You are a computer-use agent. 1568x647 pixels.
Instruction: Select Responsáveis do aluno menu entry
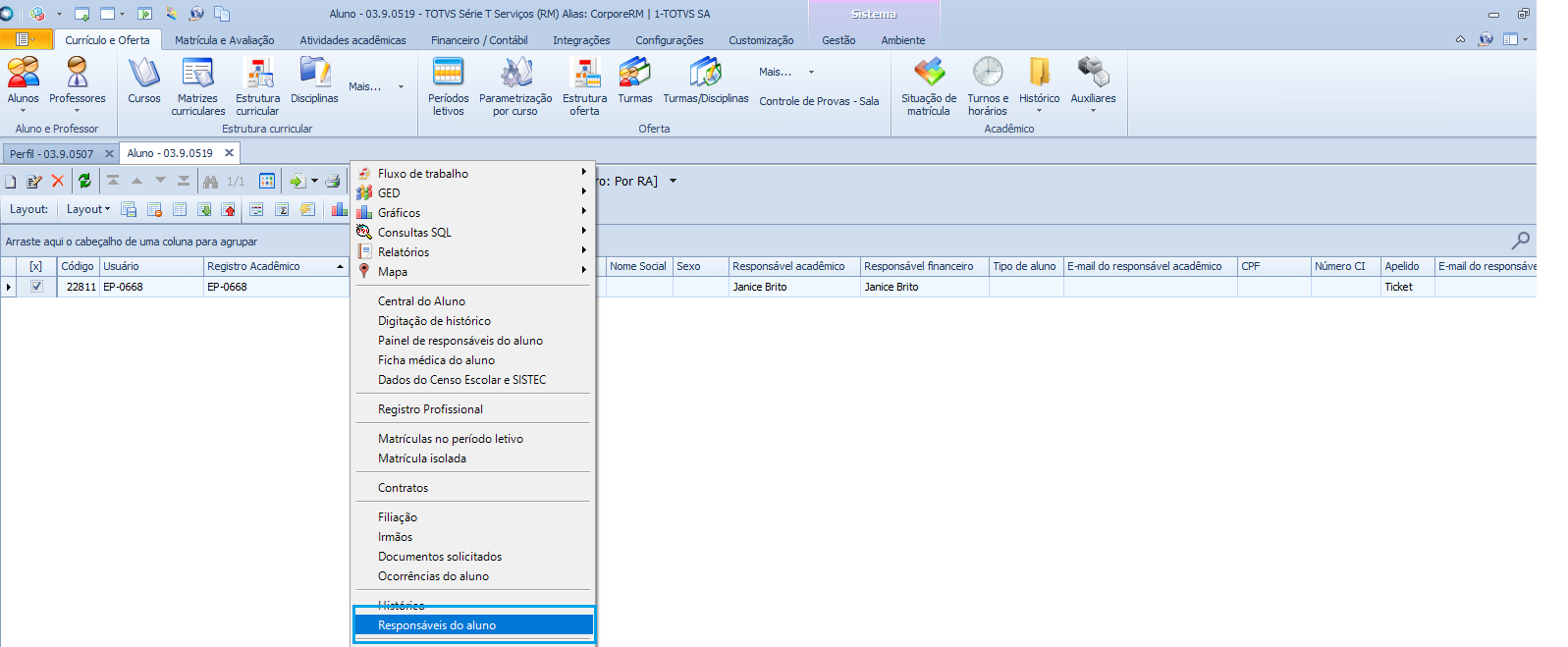tap(473, 624)
